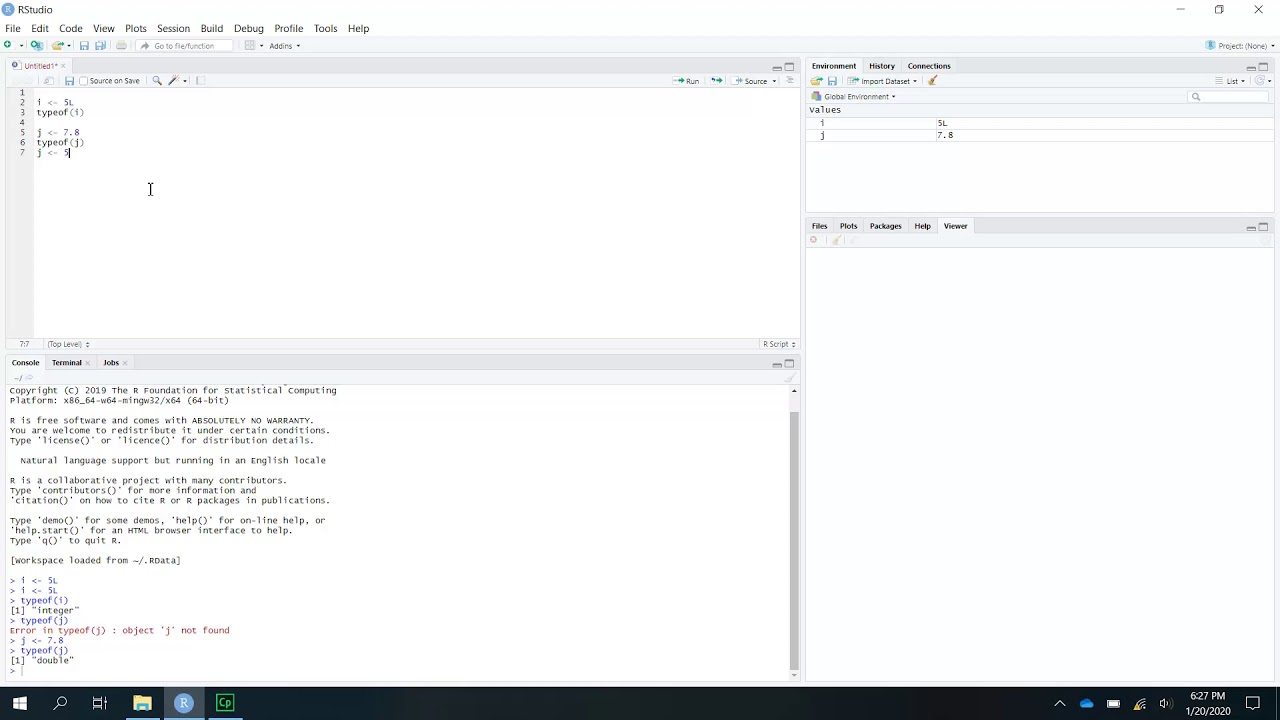Switch to the Console tab
Viewport: 1280px width, 720px height.
(25, 363)
